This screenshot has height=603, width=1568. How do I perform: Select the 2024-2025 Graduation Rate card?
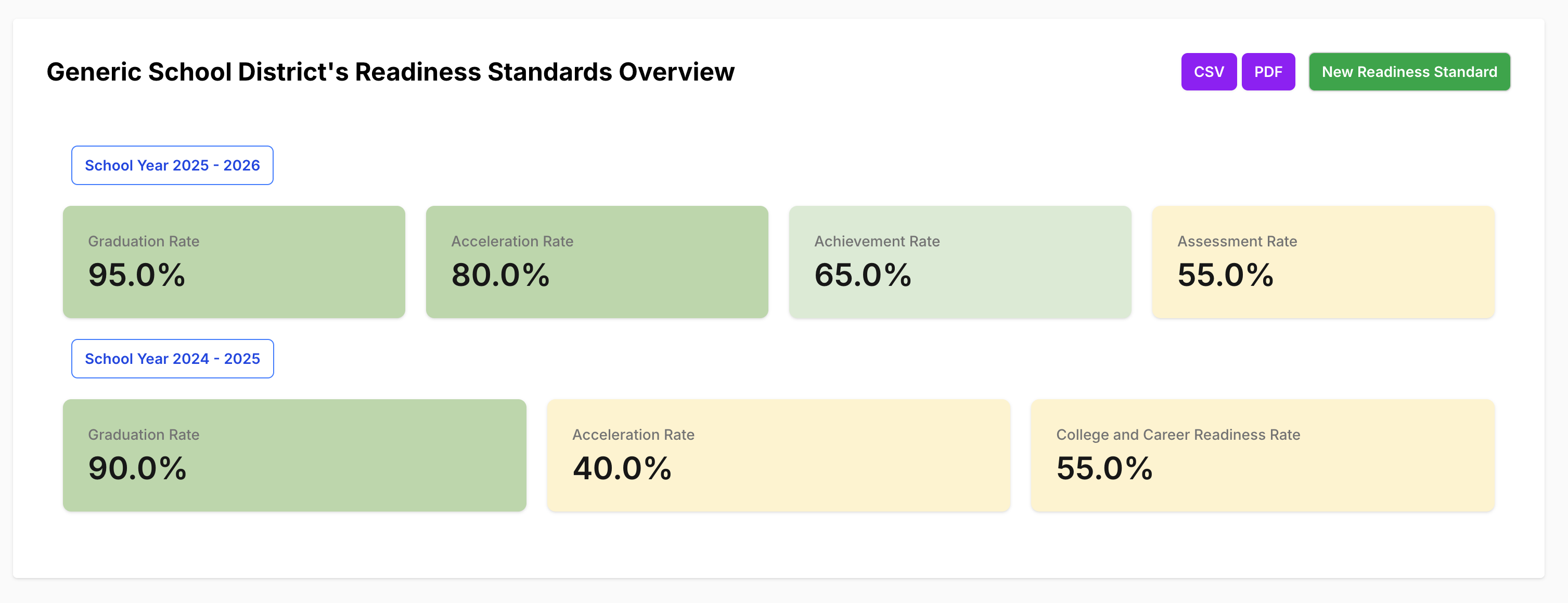click(x=294, y=455)
